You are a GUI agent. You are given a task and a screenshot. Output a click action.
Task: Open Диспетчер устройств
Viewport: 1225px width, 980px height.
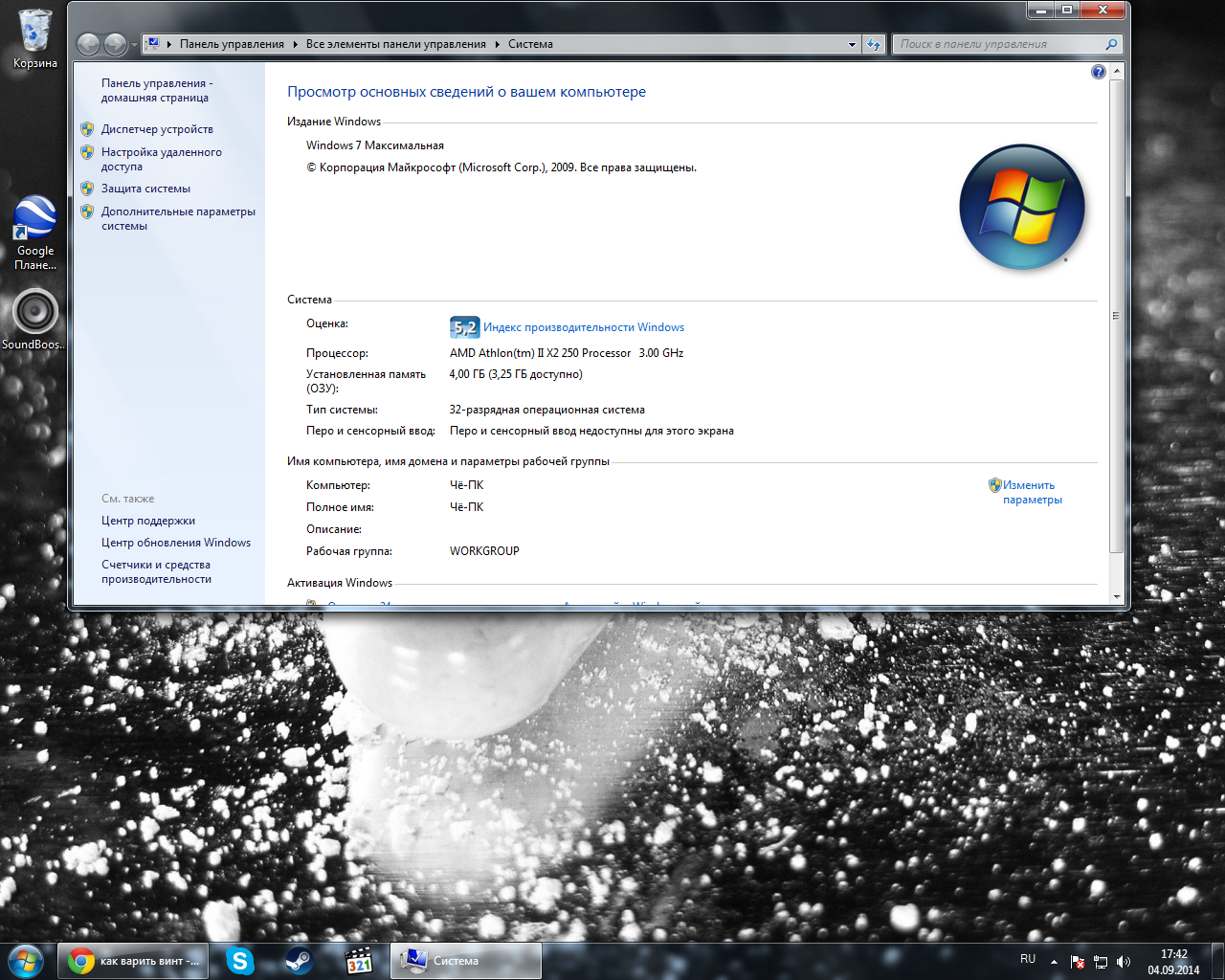coord(157,129)
